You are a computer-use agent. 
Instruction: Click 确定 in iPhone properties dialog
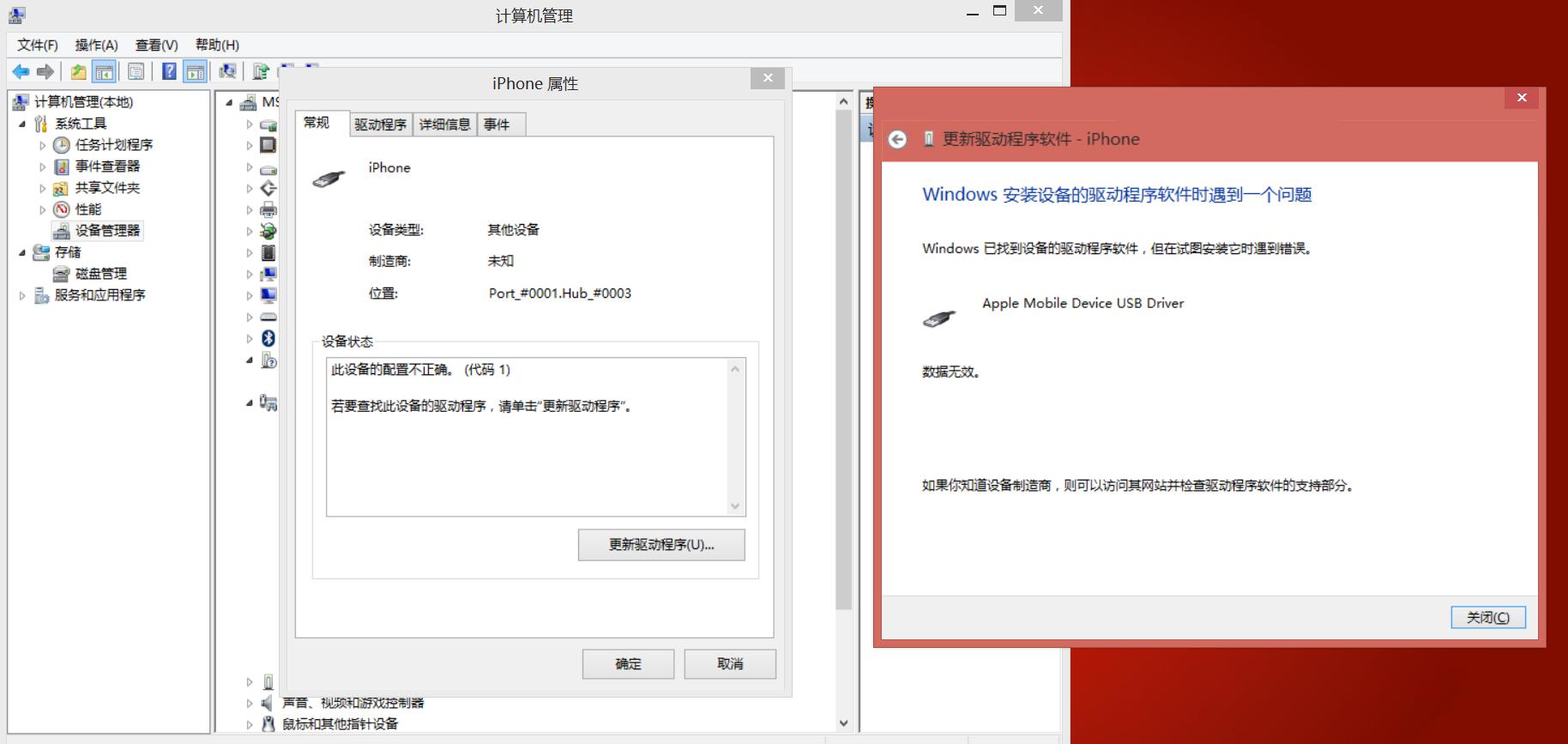pyautogui.click(x=628, y=663)
